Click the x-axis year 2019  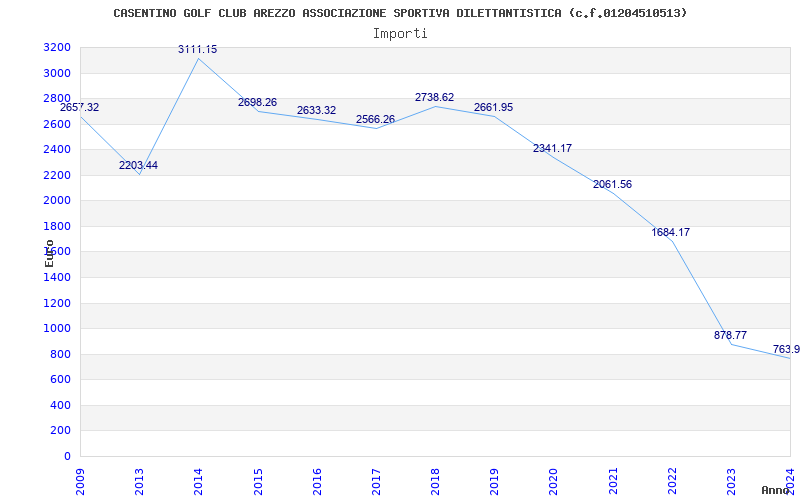[494, 482]
